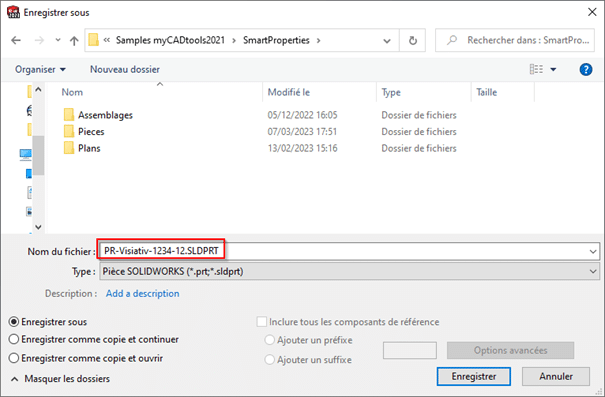Image resolution: width=605 pixels, height=397 pixels.
Task: Click the address bar folder icon
Action: [x=93, y=40]
